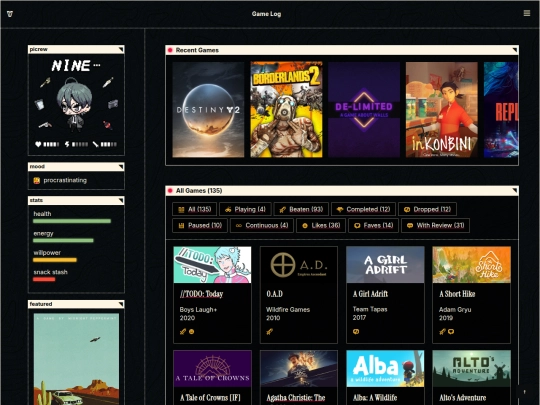Click the fave heart icon under A Short Hike
The image size is (540, 405).
(x=451, y=332)
